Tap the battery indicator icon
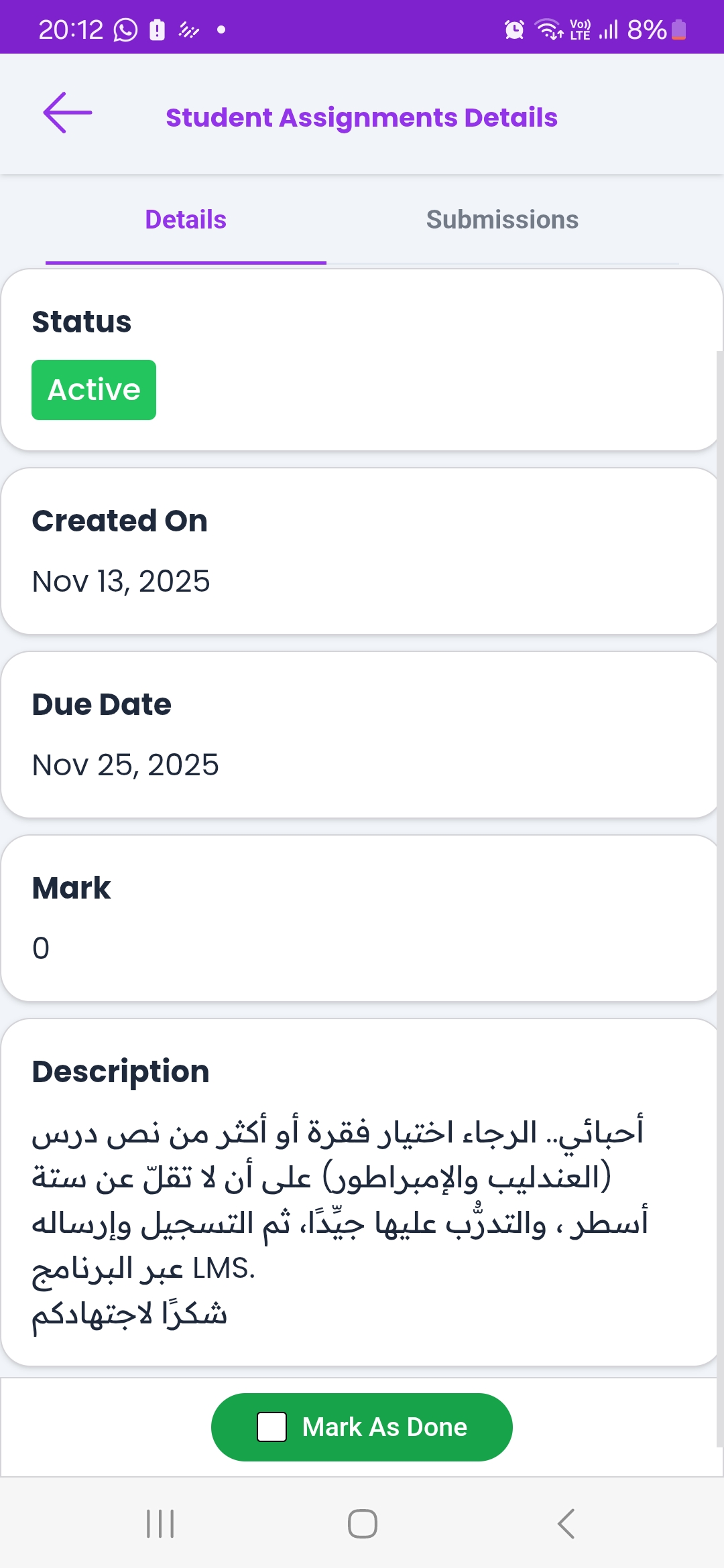Viewport: 724px width, 1568px height. tap(678, 30)
